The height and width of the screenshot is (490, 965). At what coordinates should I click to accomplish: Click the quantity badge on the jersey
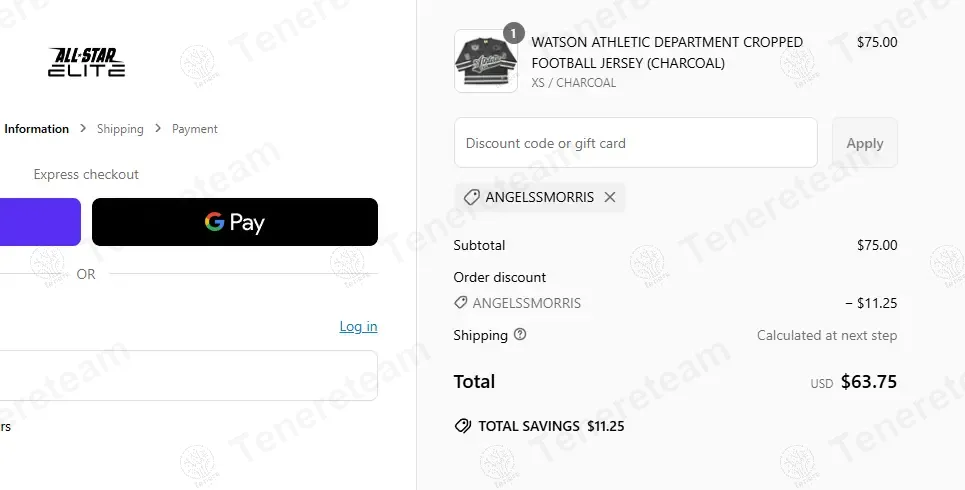pyautogui.click(x=513, y=33)
